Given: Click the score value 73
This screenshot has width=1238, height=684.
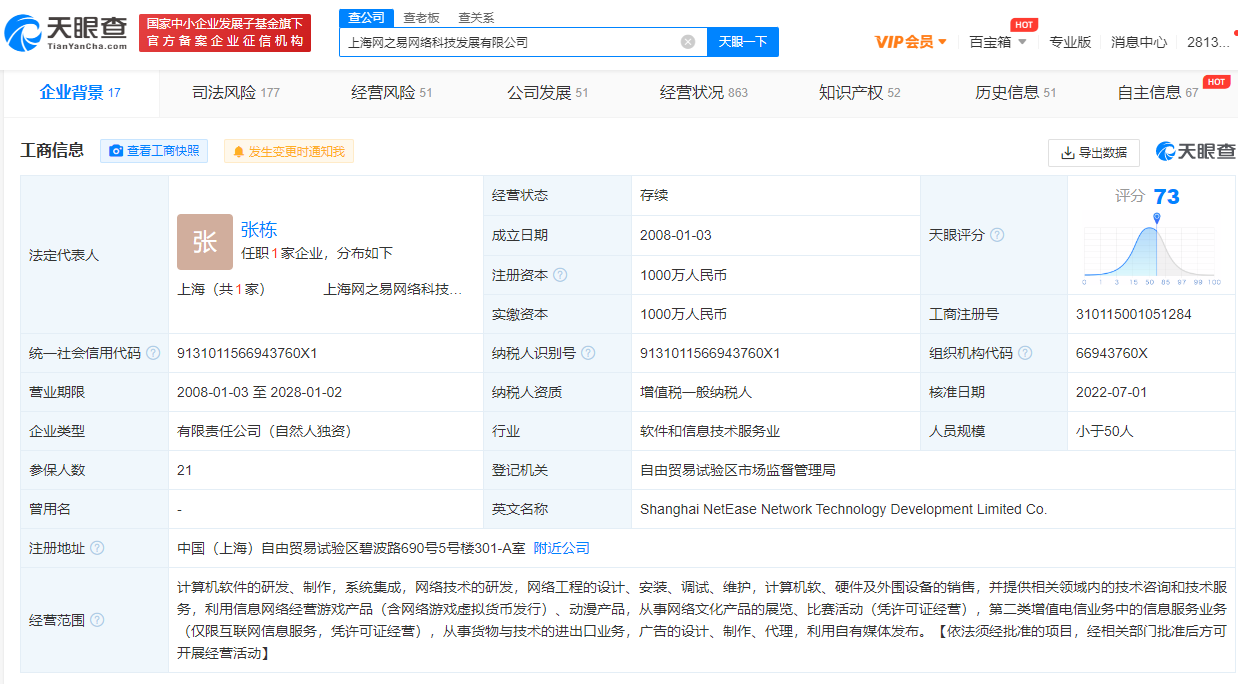Looking at the screenshot, I should click(1166, 196).
